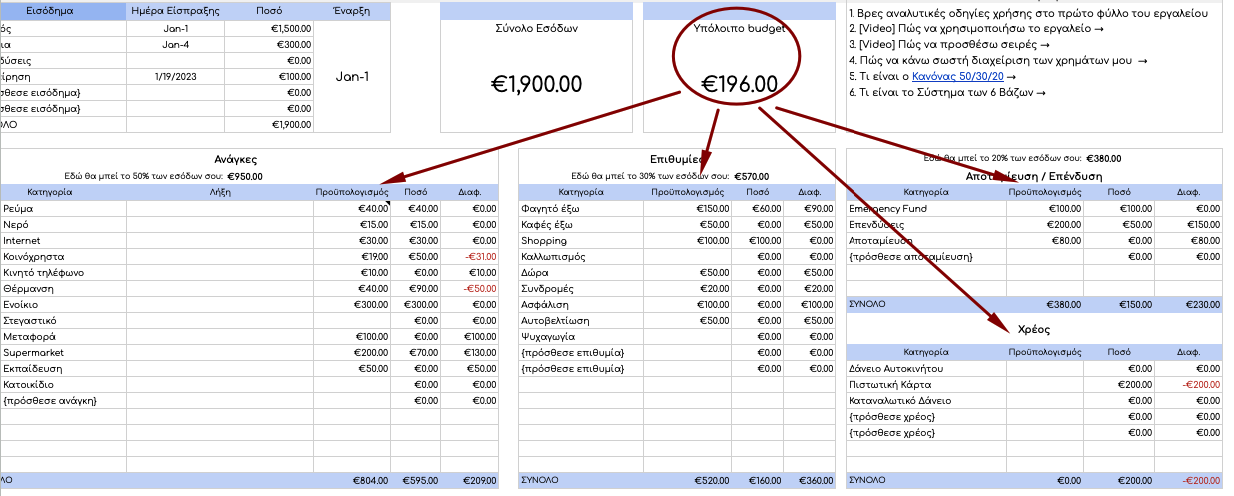The width and height of the screenshot is (1234, 496).
Task: Click the Λήξη column header
Action: [220, 191]
